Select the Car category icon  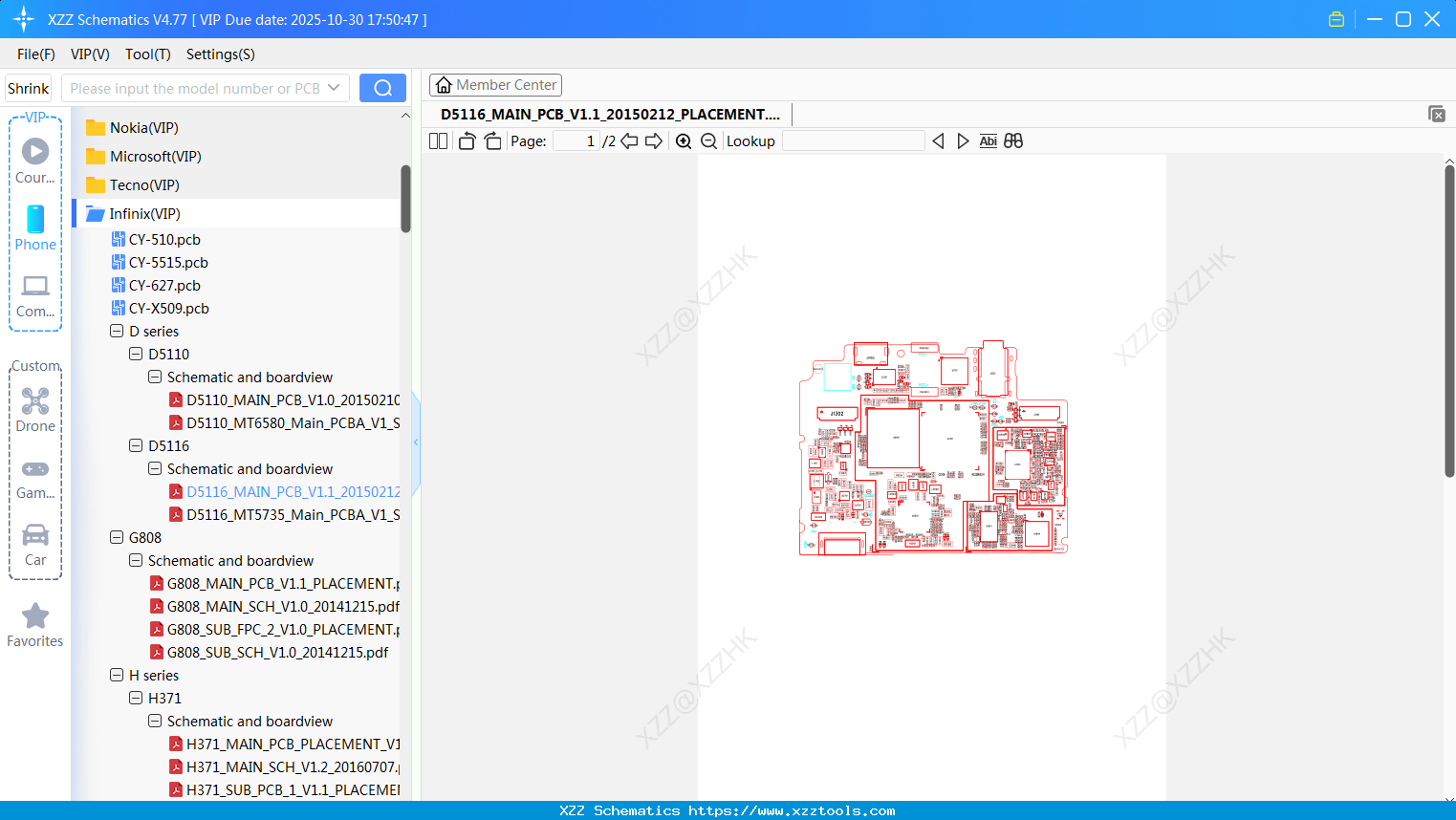[x=35, y=537]
